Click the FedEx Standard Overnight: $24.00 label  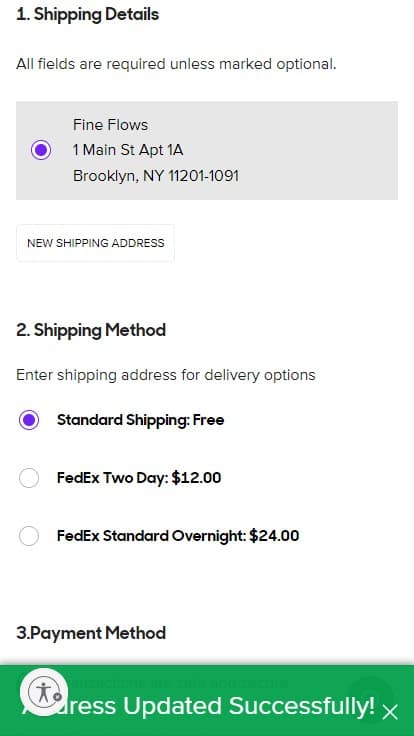coord(178,536)
